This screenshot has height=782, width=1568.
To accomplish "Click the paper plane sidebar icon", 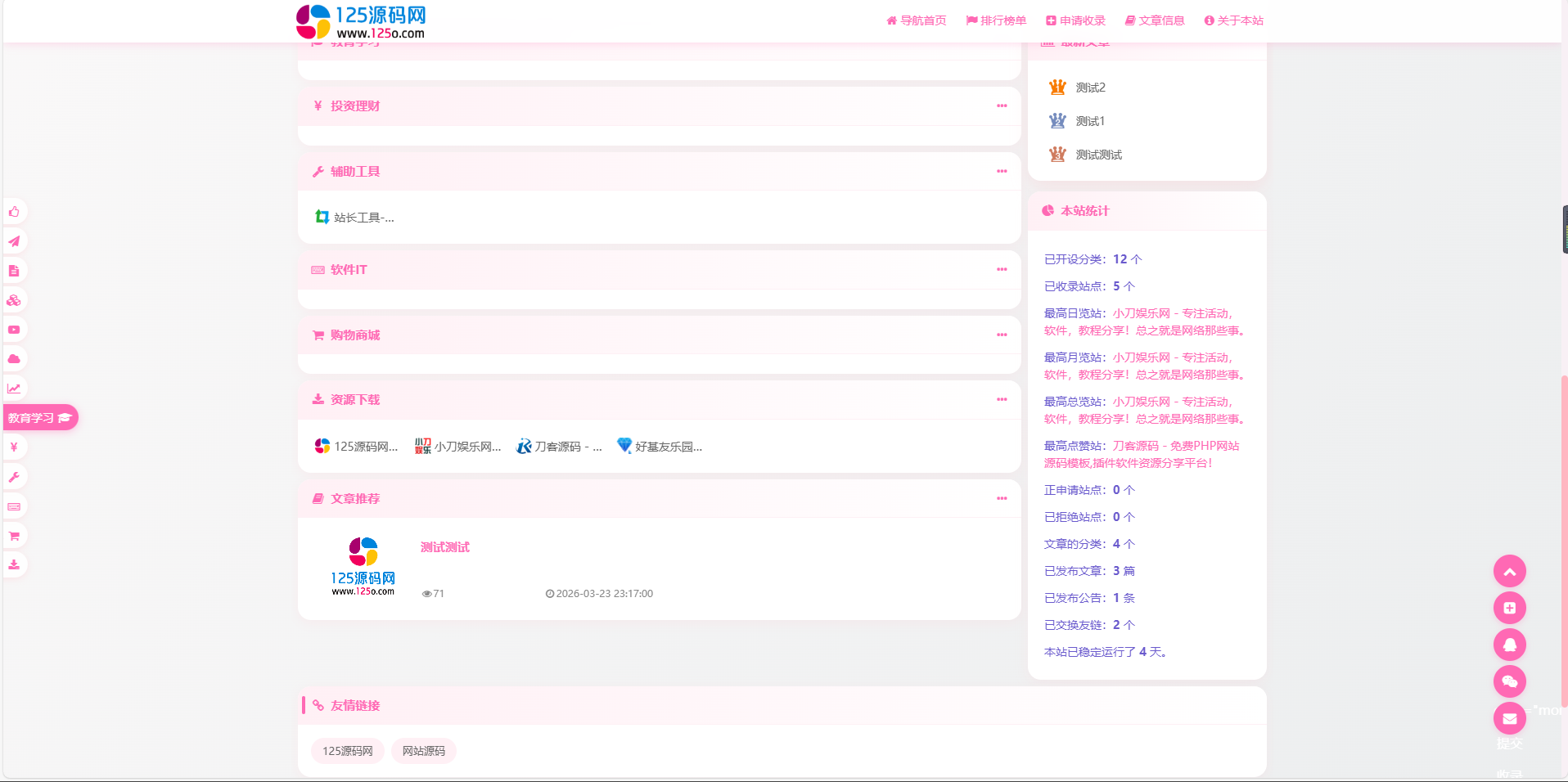I will point(14,241).
